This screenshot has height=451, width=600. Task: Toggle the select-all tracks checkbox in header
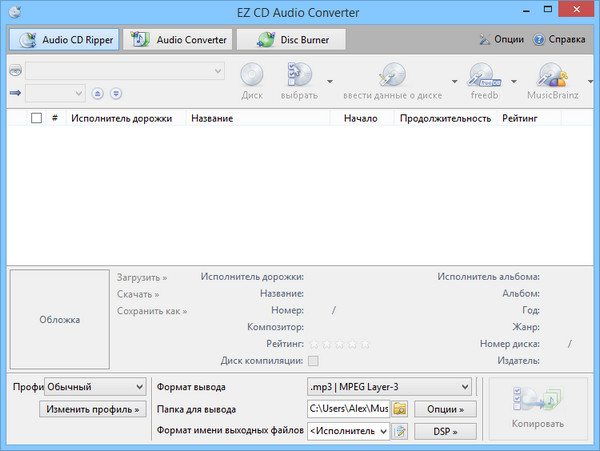coord(37,118)
